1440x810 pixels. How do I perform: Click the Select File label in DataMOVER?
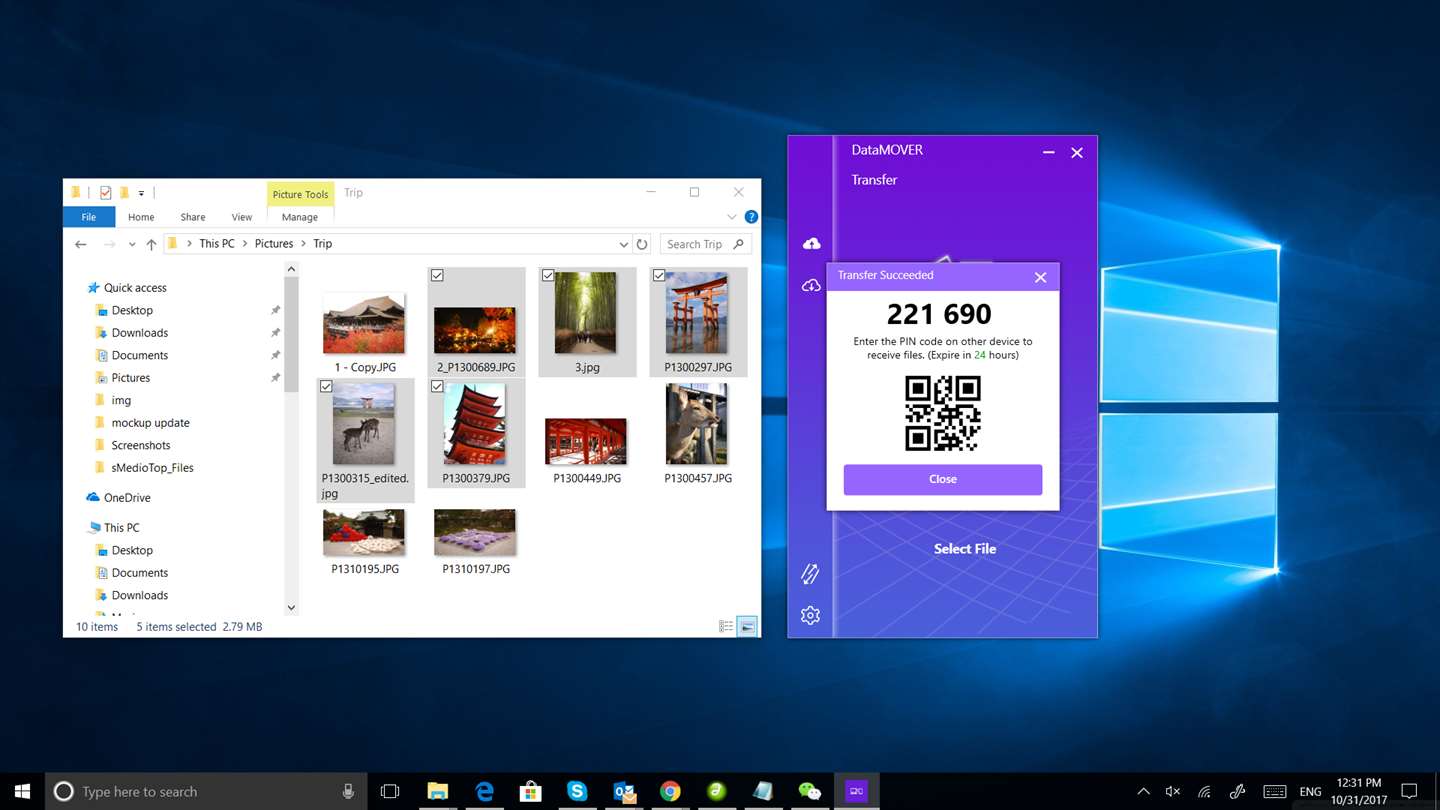(x=965, y=549)
